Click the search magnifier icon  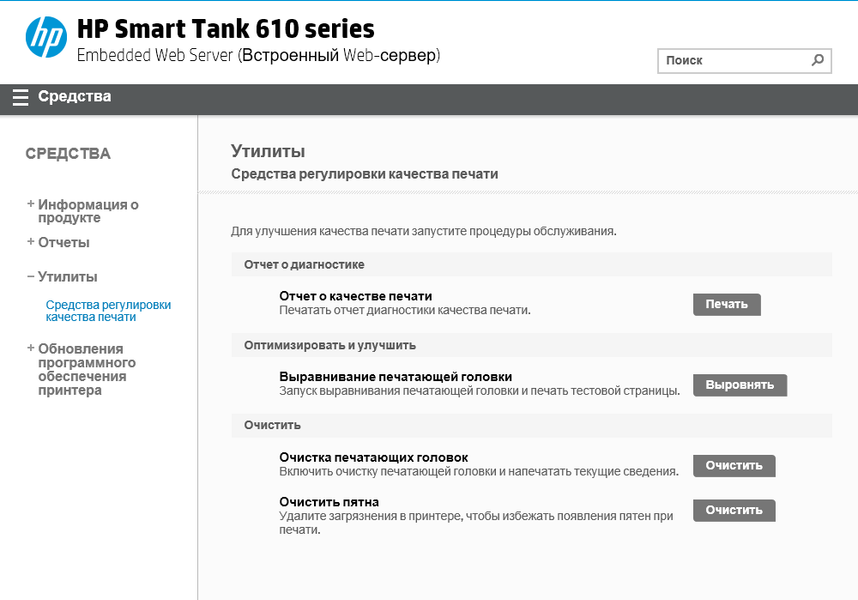(x=818, y=60)
